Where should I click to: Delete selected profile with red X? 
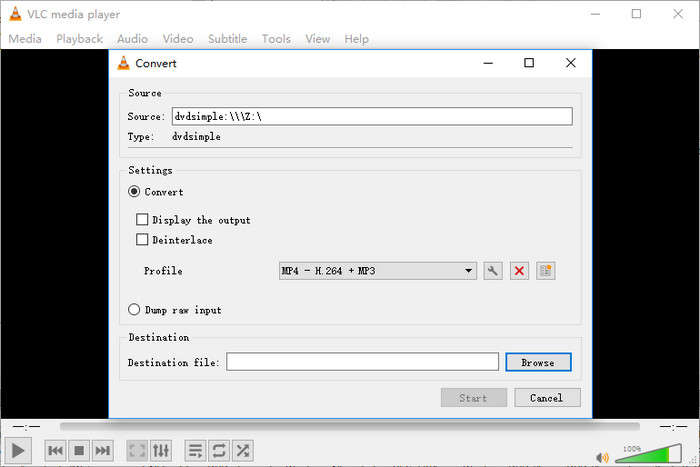pos(519,271)
